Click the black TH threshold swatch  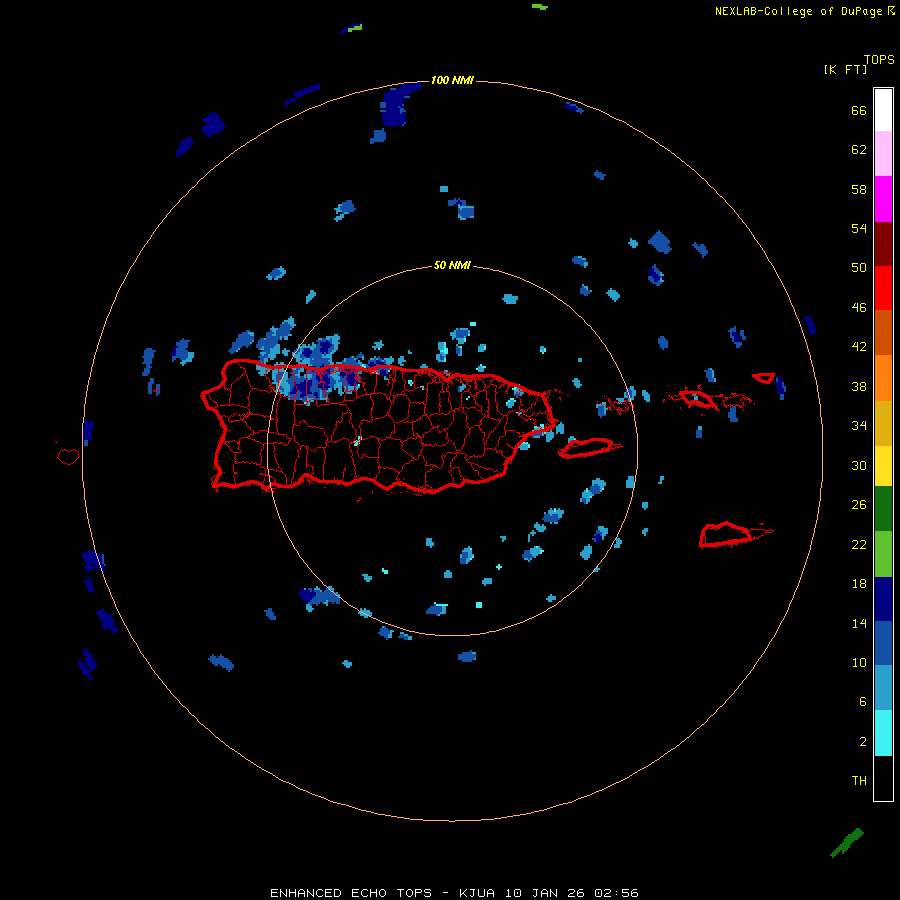pyautogui.click(x=883, y=778)
